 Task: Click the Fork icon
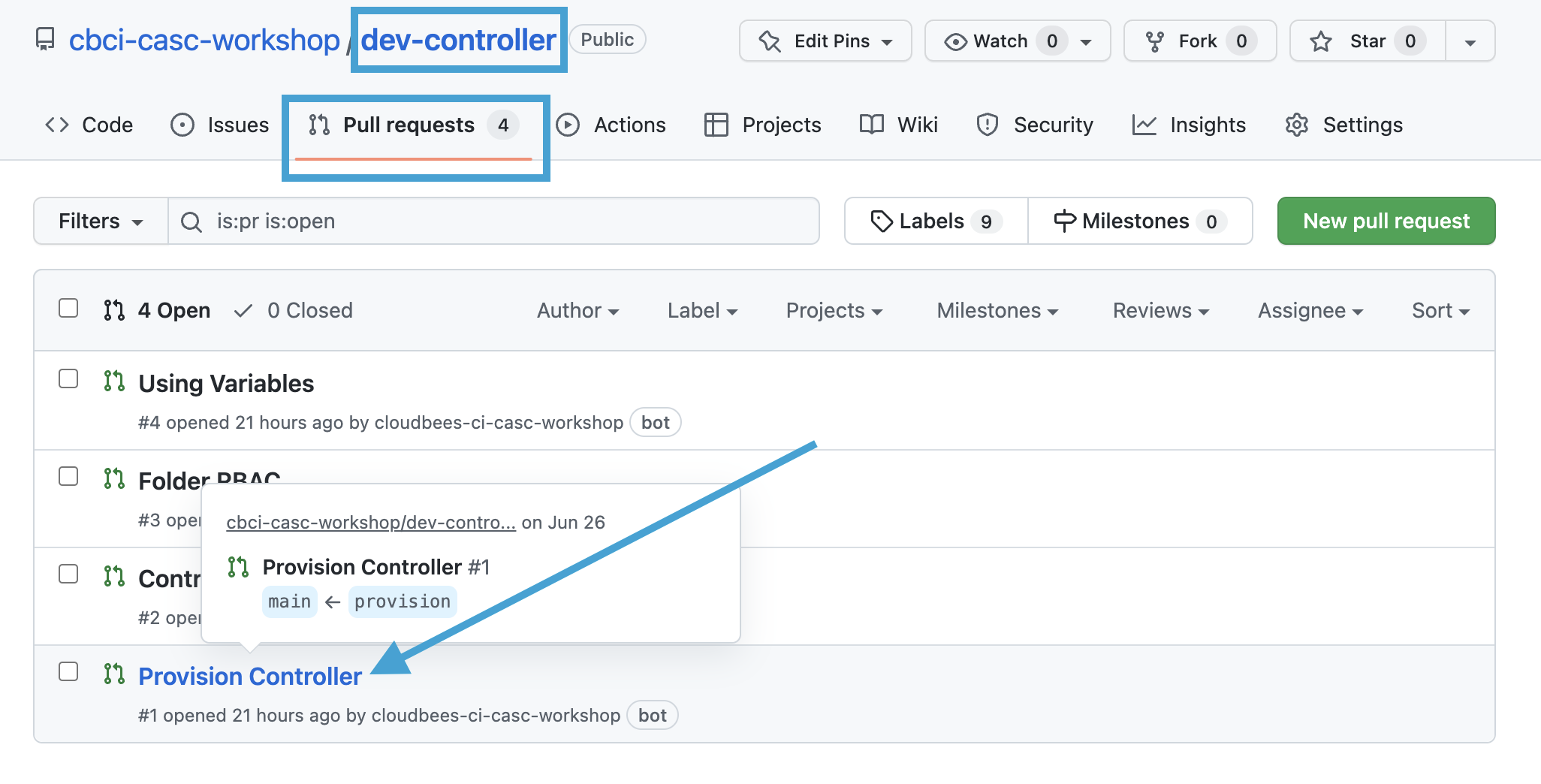pyautogui.click(x=1154, y=41)
